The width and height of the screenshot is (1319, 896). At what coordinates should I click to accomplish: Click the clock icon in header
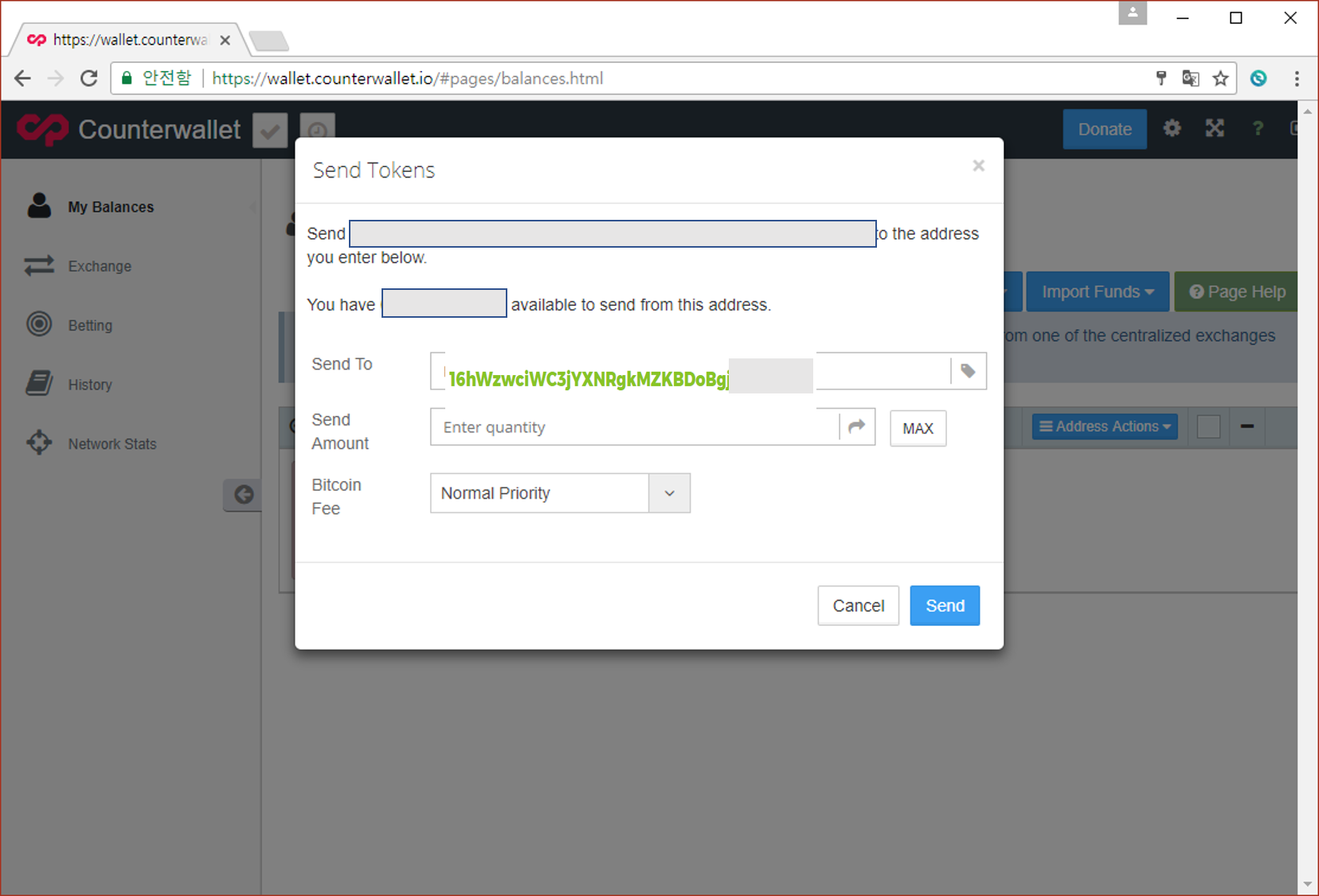[317, 131]
